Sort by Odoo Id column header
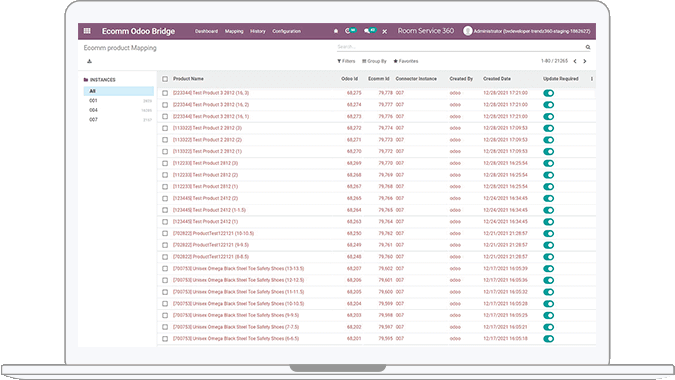Image resolution: width=675 pixels, height=380 pixels. pos(349,79)
